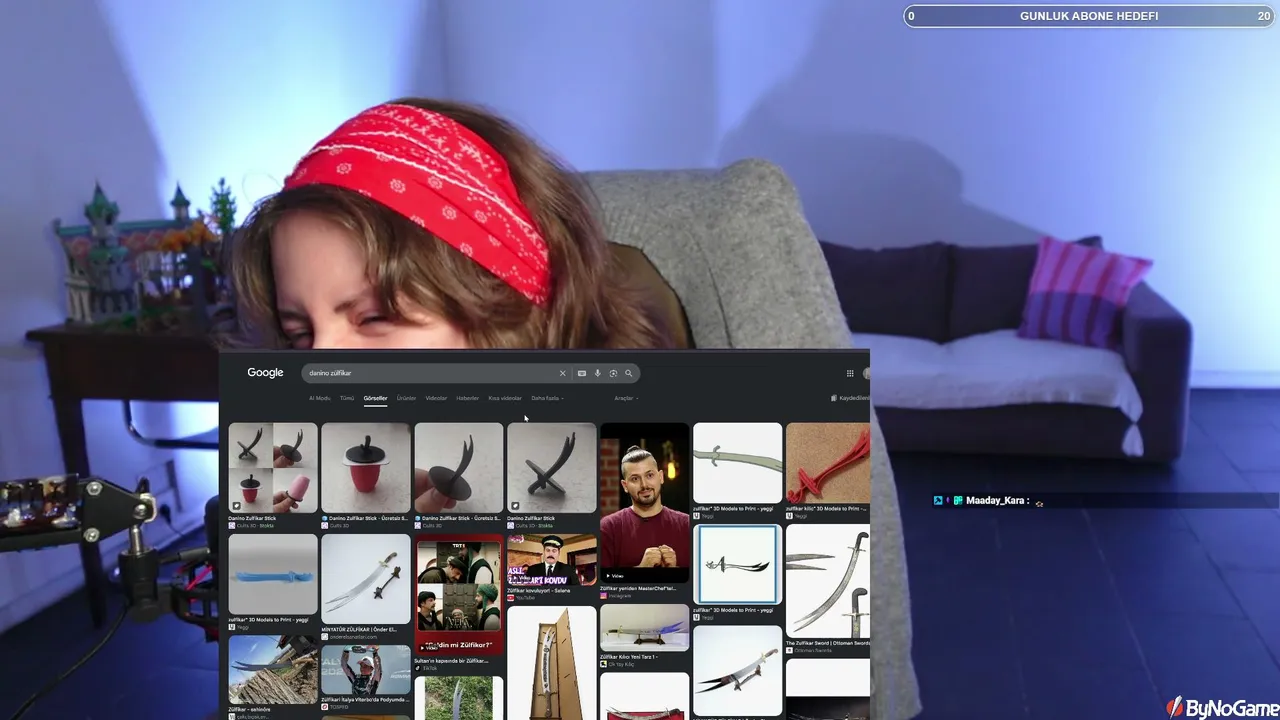Open the sword on woodpile thumbnail
This screenshot has height=720, width=1280.
[273, 669]
